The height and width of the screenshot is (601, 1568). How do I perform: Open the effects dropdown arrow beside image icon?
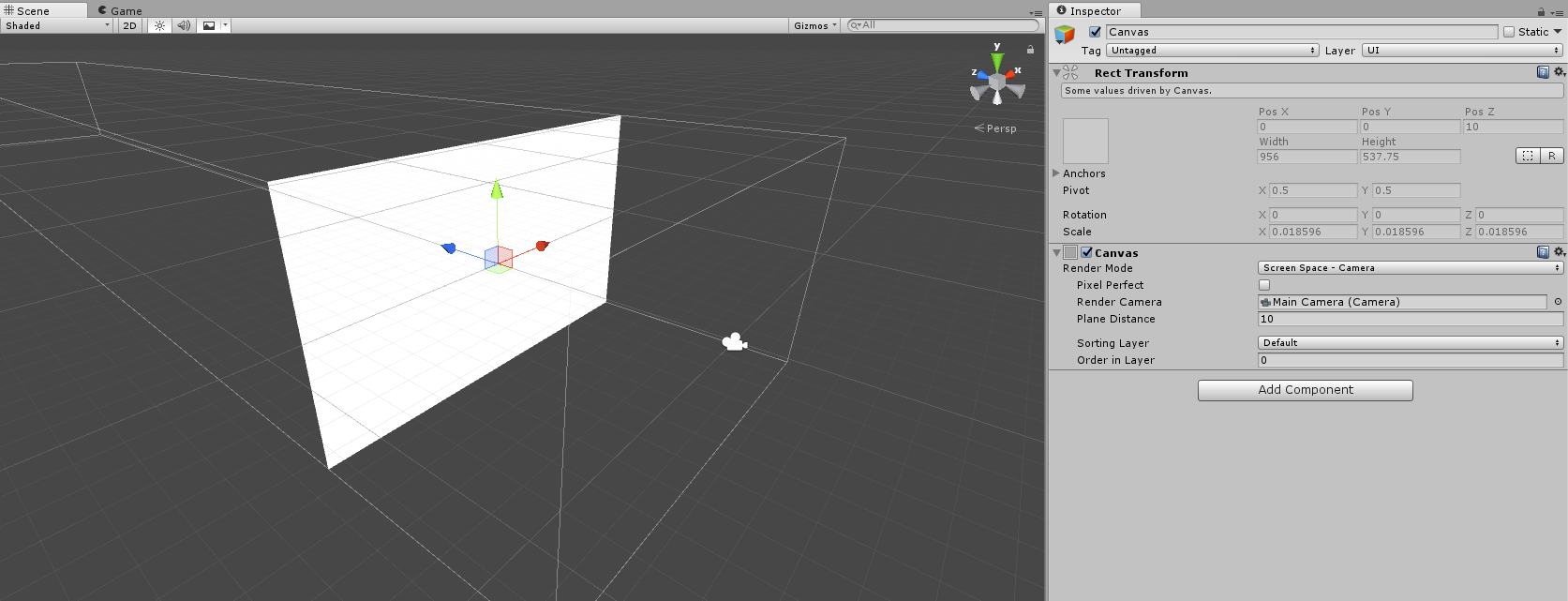coord(225,25)
